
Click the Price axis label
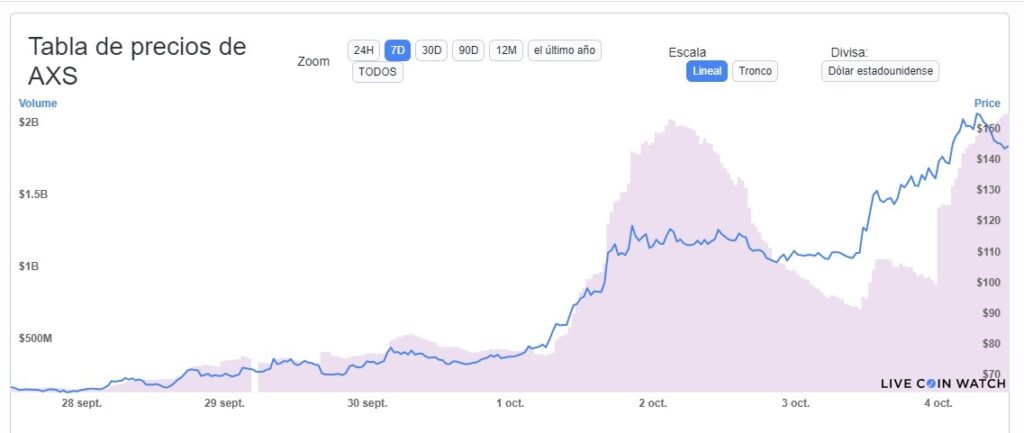pyautogui.click(x=987, y=103)
